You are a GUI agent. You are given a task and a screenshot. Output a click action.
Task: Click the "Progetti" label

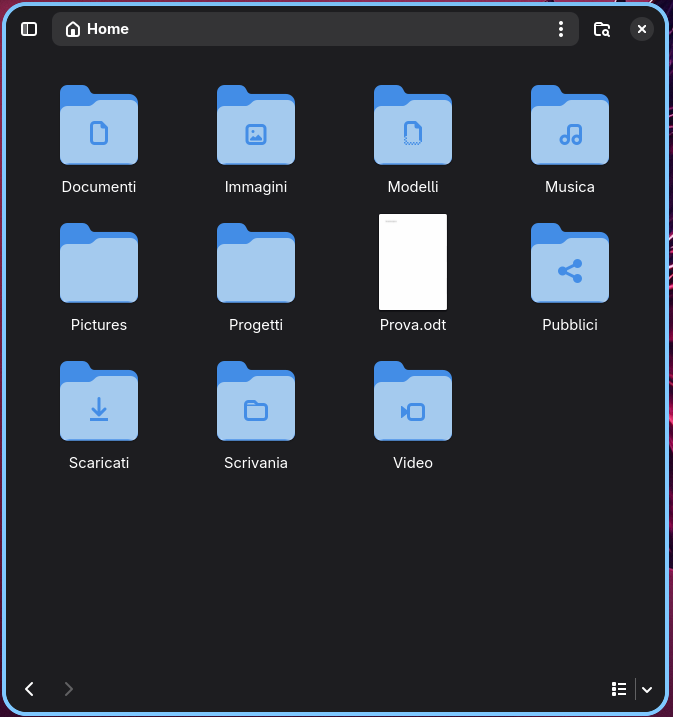click(x=256, y=325)
